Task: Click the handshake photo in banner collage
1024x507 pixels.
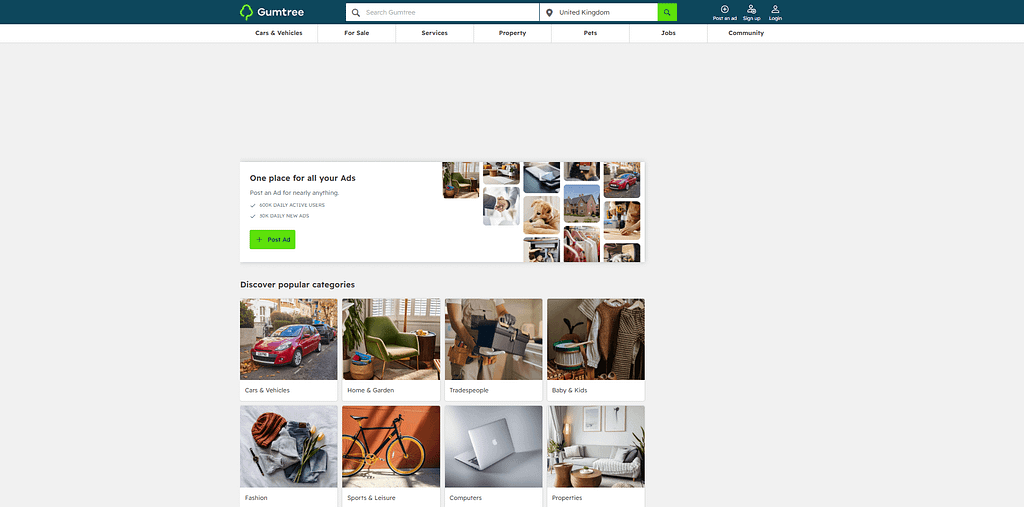Action: pyautogui.click(x=501, y=206)
